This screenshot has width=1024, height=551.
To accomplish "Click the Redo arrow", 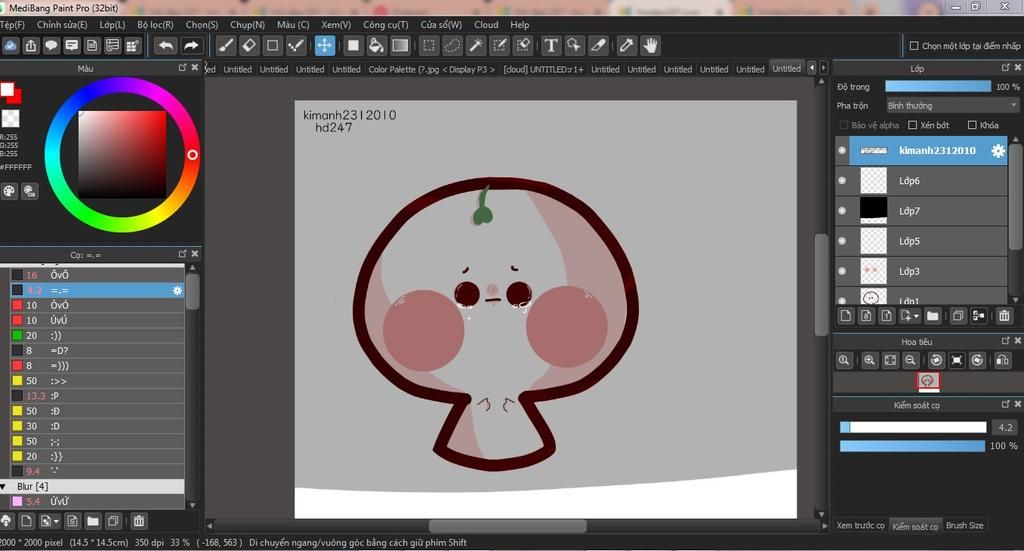I will pos(191,46).
